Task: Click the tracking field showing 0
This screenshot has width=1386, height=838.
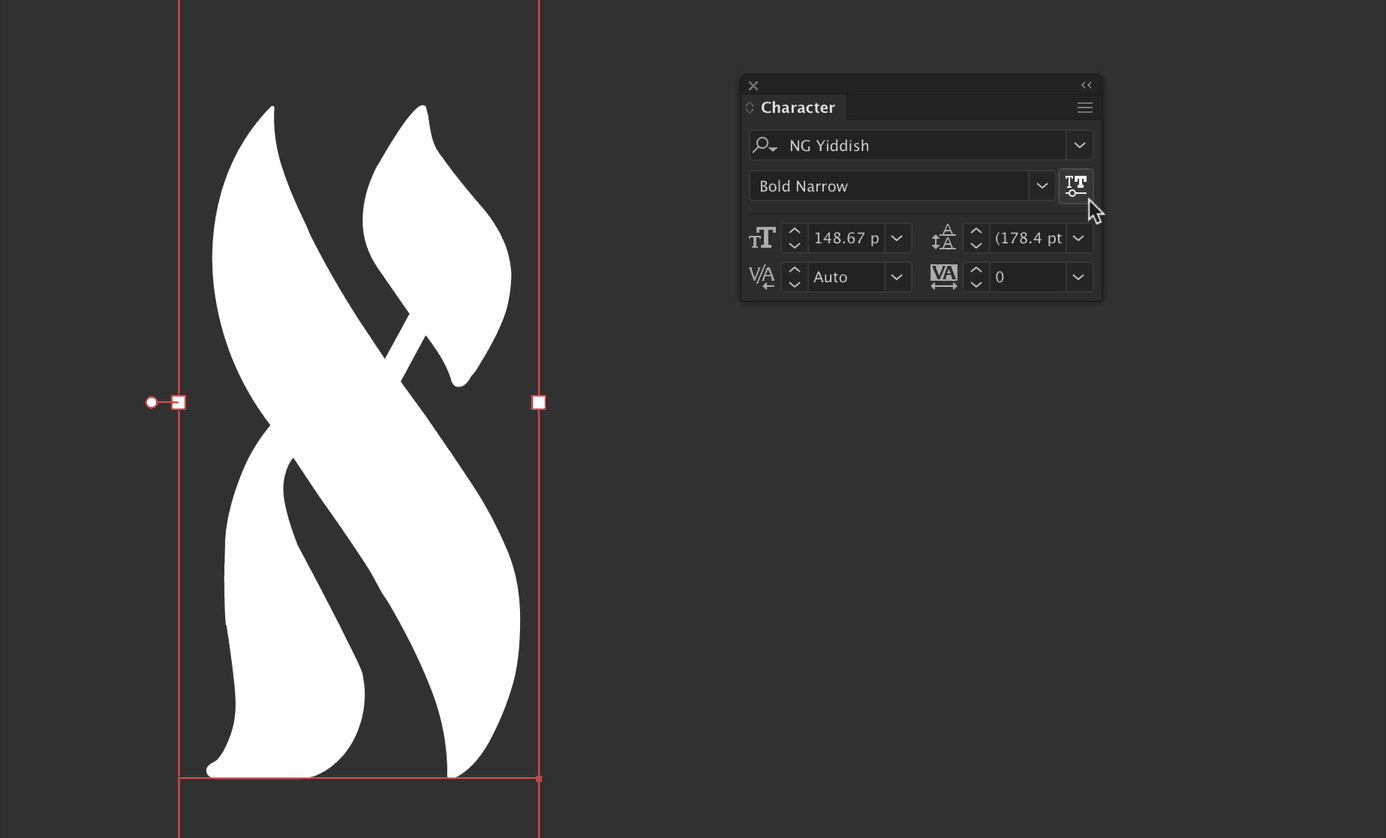Action: (x=1027, y=277)
